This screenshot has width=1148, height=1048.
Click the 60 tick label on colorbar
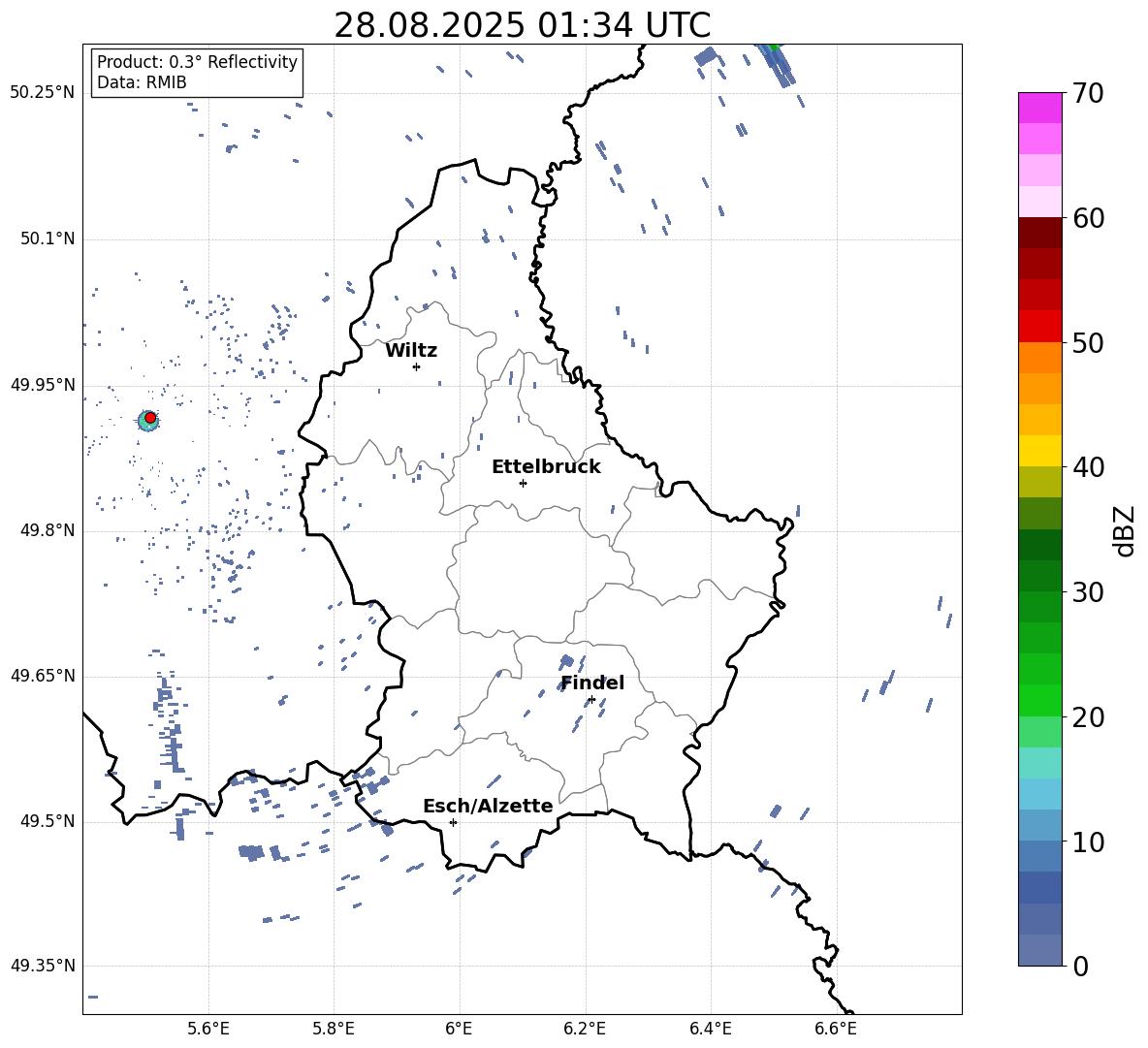pyautogui.click(x=1089, y=218)
